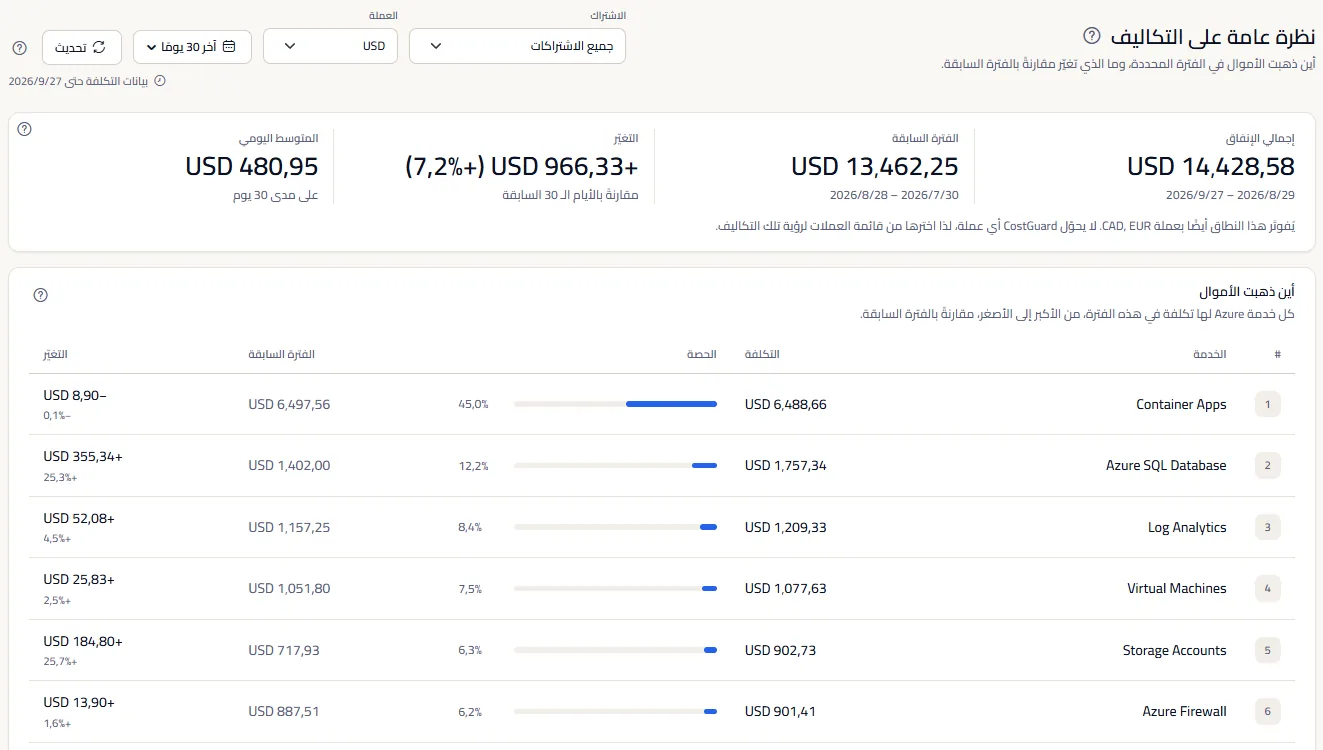Image resolution: width=1323 pixels, height=750 pixels.
Task: Click the clock icon near cost data date
Action: tap(160, 81)
